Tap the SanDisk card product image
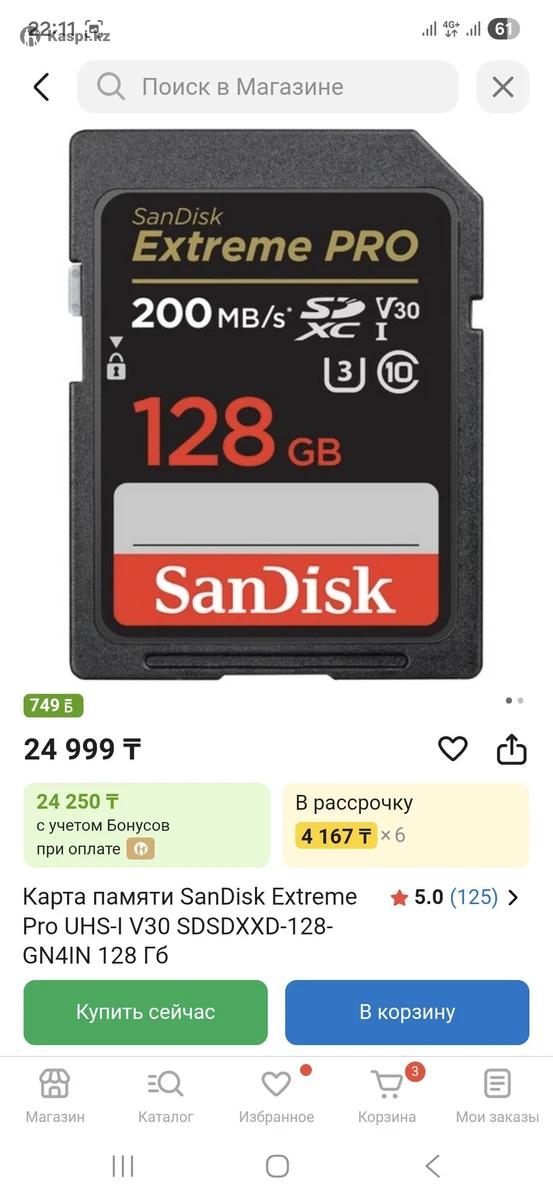Image resolution: width=553 pixels, height=1200 pixels. tap(276, 404)
